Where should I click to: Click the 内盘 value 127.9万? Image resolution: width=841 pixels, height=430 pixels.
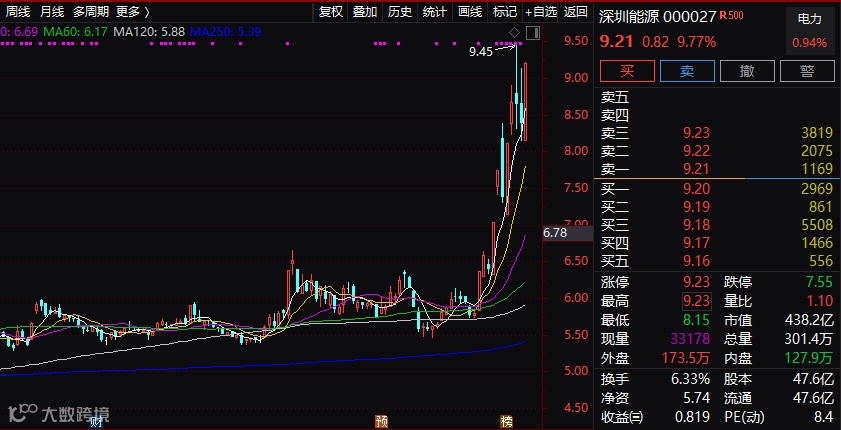(x=810, y=359)
